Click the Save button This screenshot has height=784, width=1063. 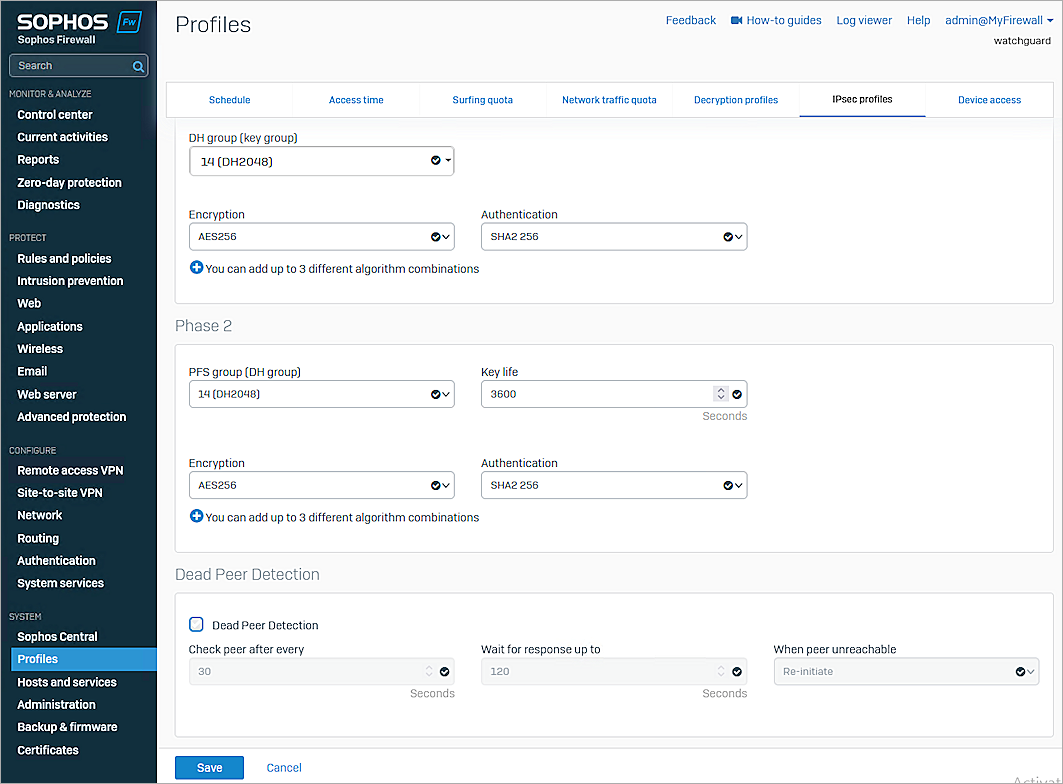[x=209, y=767]
